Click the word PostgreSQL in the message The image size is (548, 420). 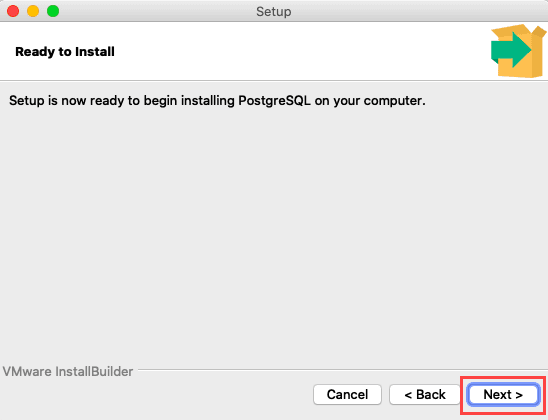tap(274, 101)
